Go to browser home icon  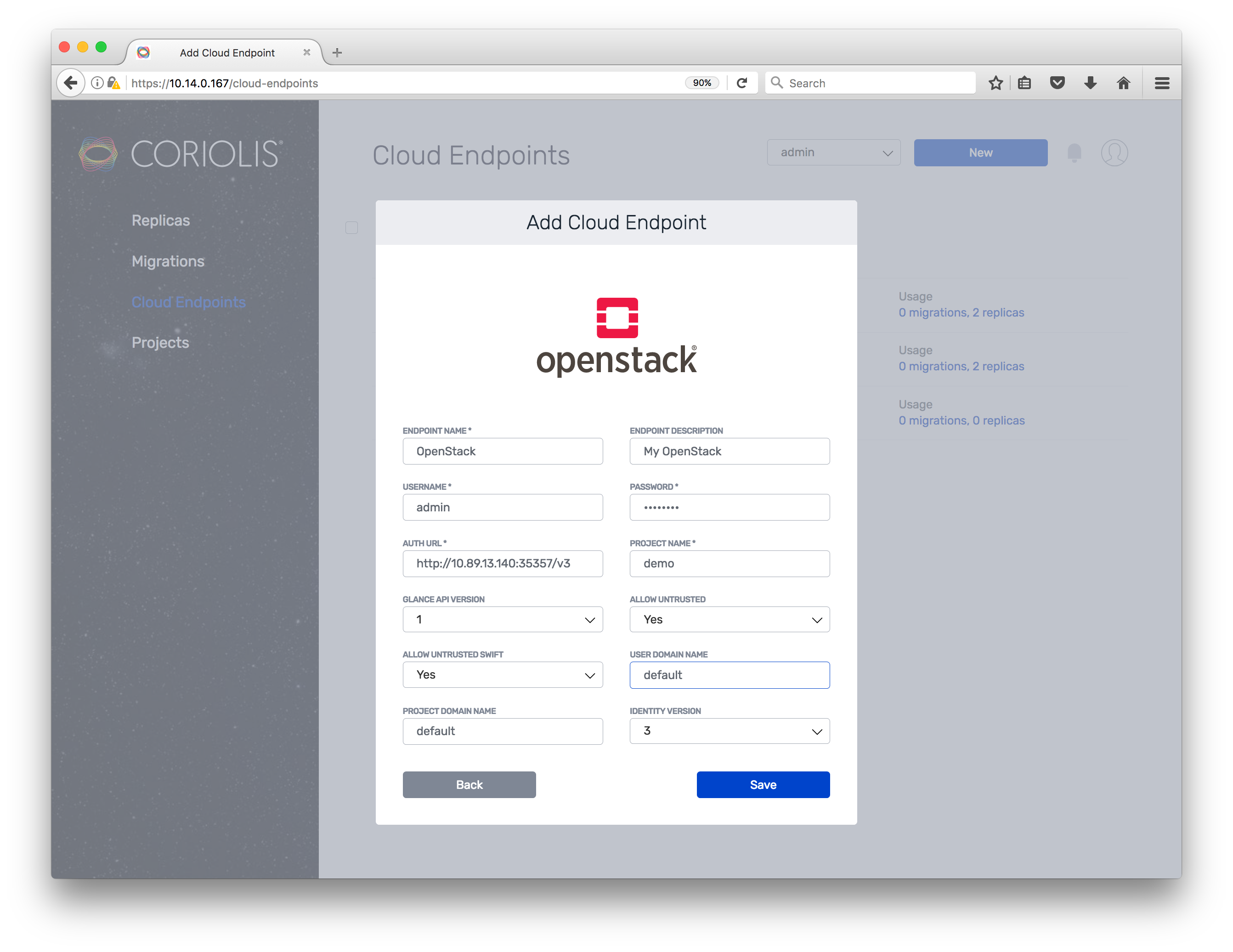point(1123,83)
